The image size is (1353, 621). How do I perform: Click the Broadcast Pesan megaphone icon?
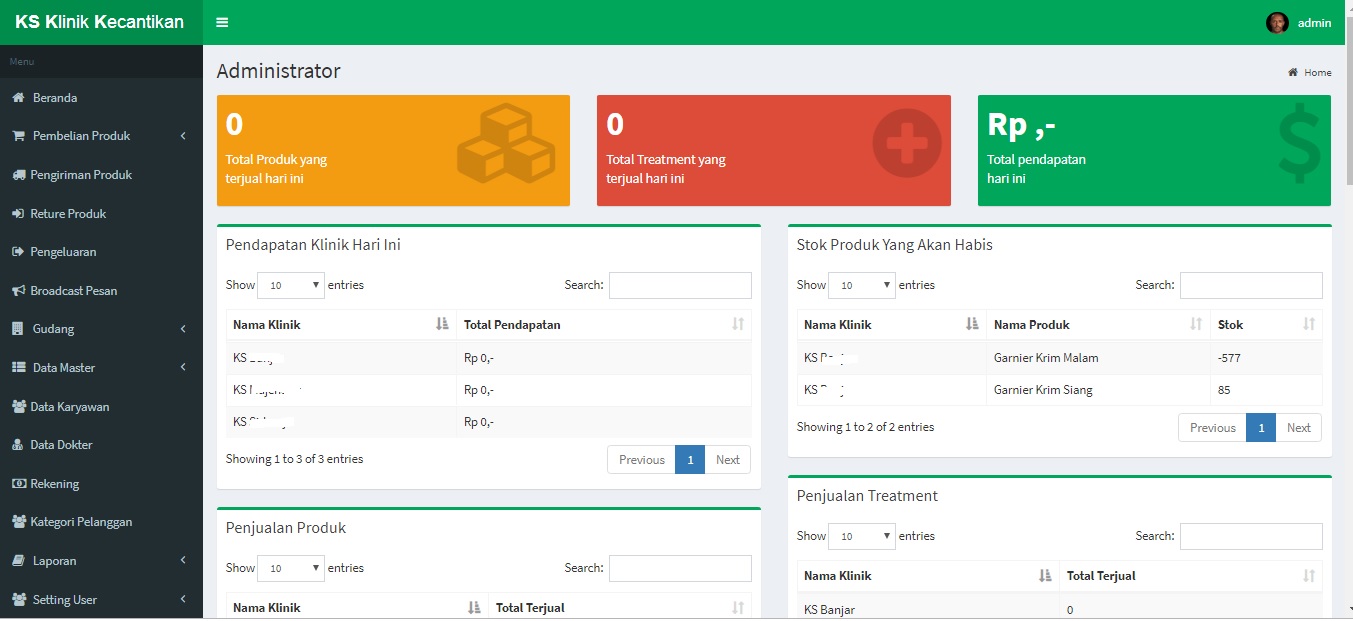pyautogui.click(x=18, y=291)
